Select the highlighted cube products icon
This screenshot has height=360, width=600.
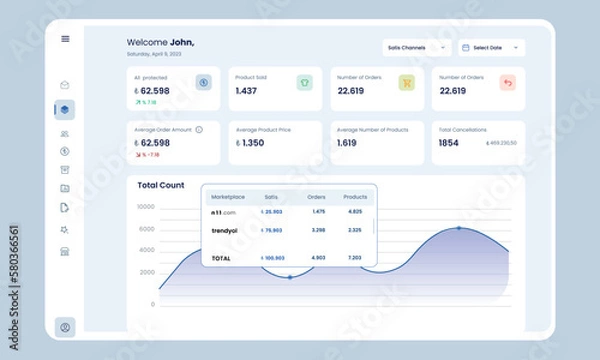click(64, 110)
